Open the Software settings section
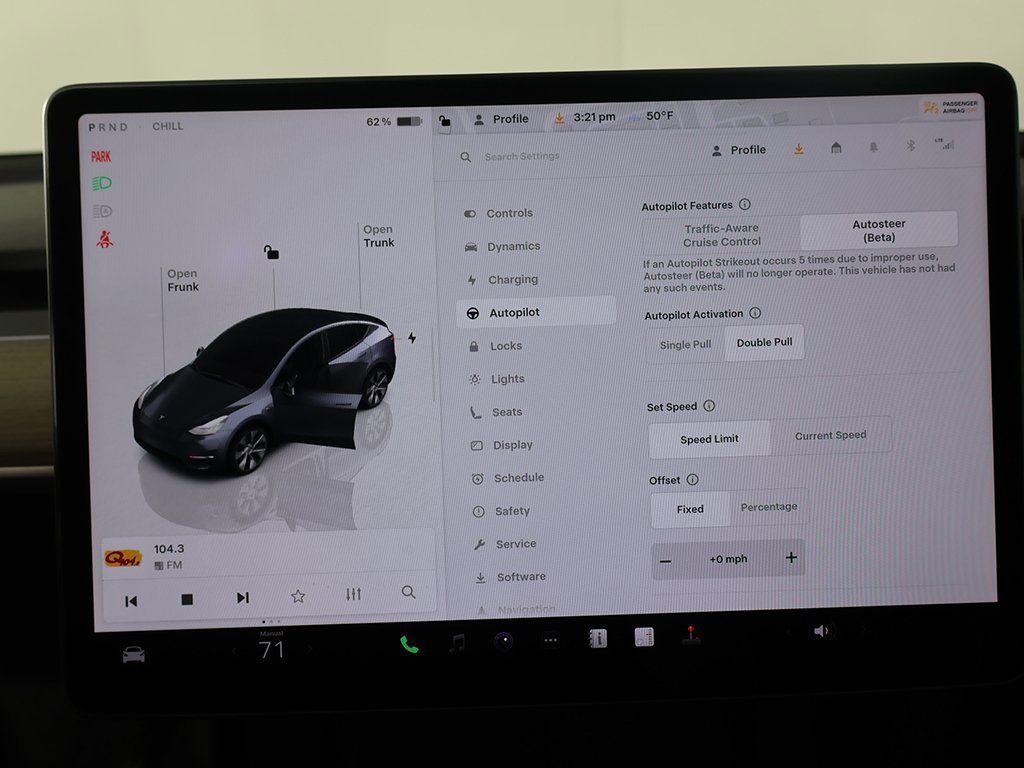The width and height of the screenshot is (1024, 768). click(518, 577)
